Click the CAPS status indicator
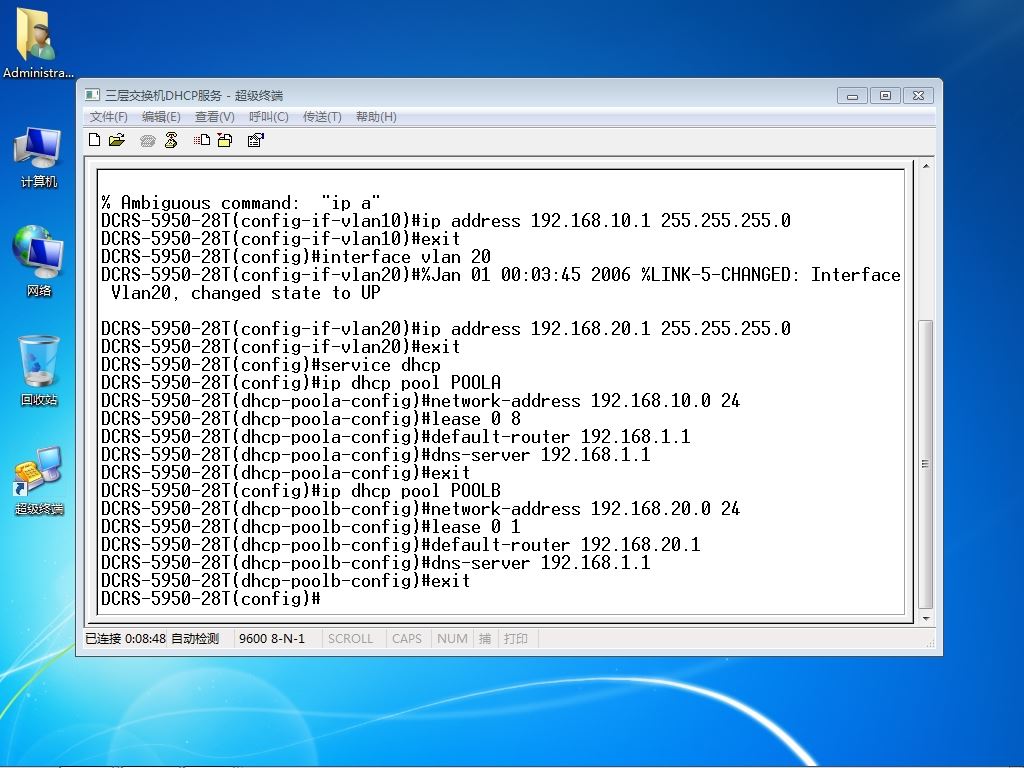 click(x=407, y=639)
